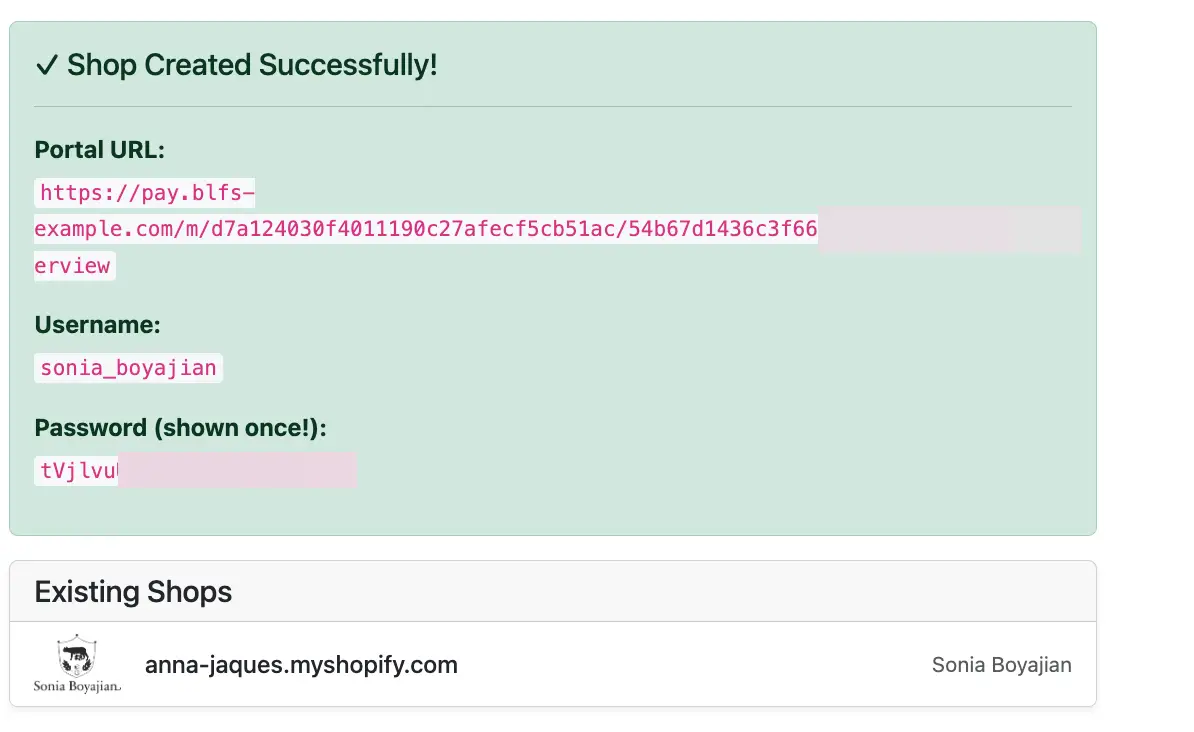The height and width of the screenshot is (732, 1194).
Task: Select the Username value sonia_boyajian
Action: pyautogui.click(x=128, y=368)
